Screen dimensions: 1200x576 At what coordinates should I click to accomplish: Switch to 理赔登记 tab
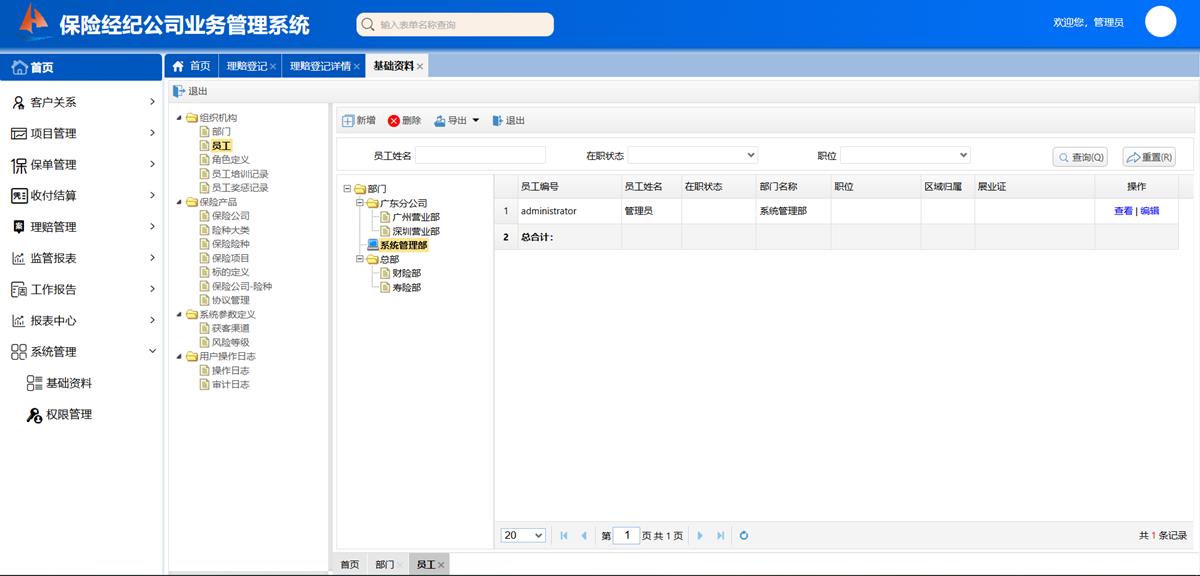coord(246,66)
